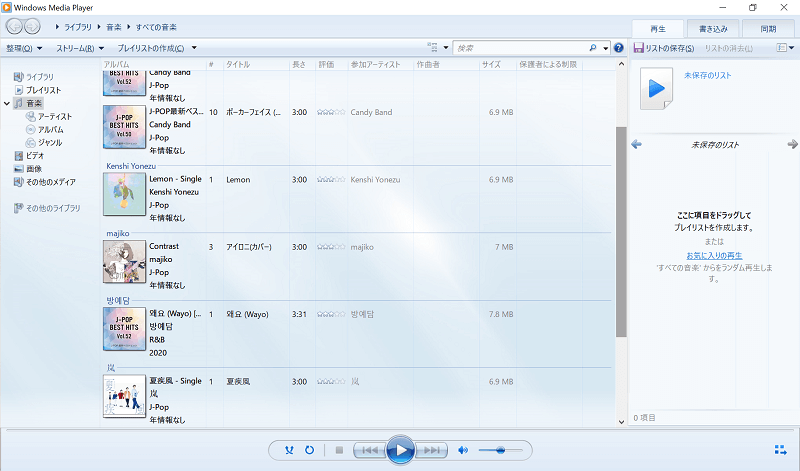Image resolution: width=800 pixels, height=471 pixels.
Task: Collapse the 音楽 tree node arrow
Action: [7, 104]
